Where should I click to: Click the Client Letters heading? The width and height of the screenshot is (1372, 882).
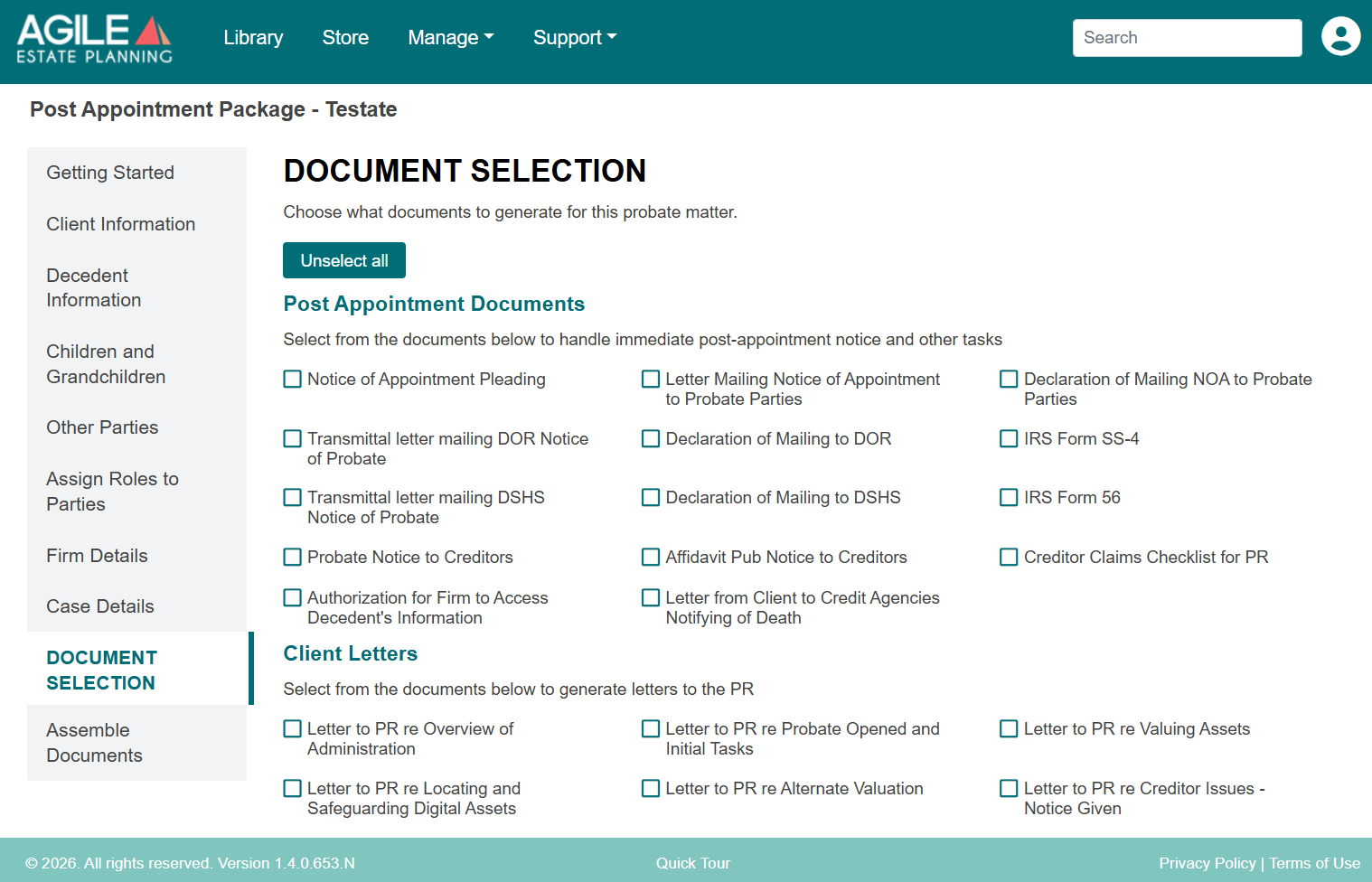tap(351, 653)
